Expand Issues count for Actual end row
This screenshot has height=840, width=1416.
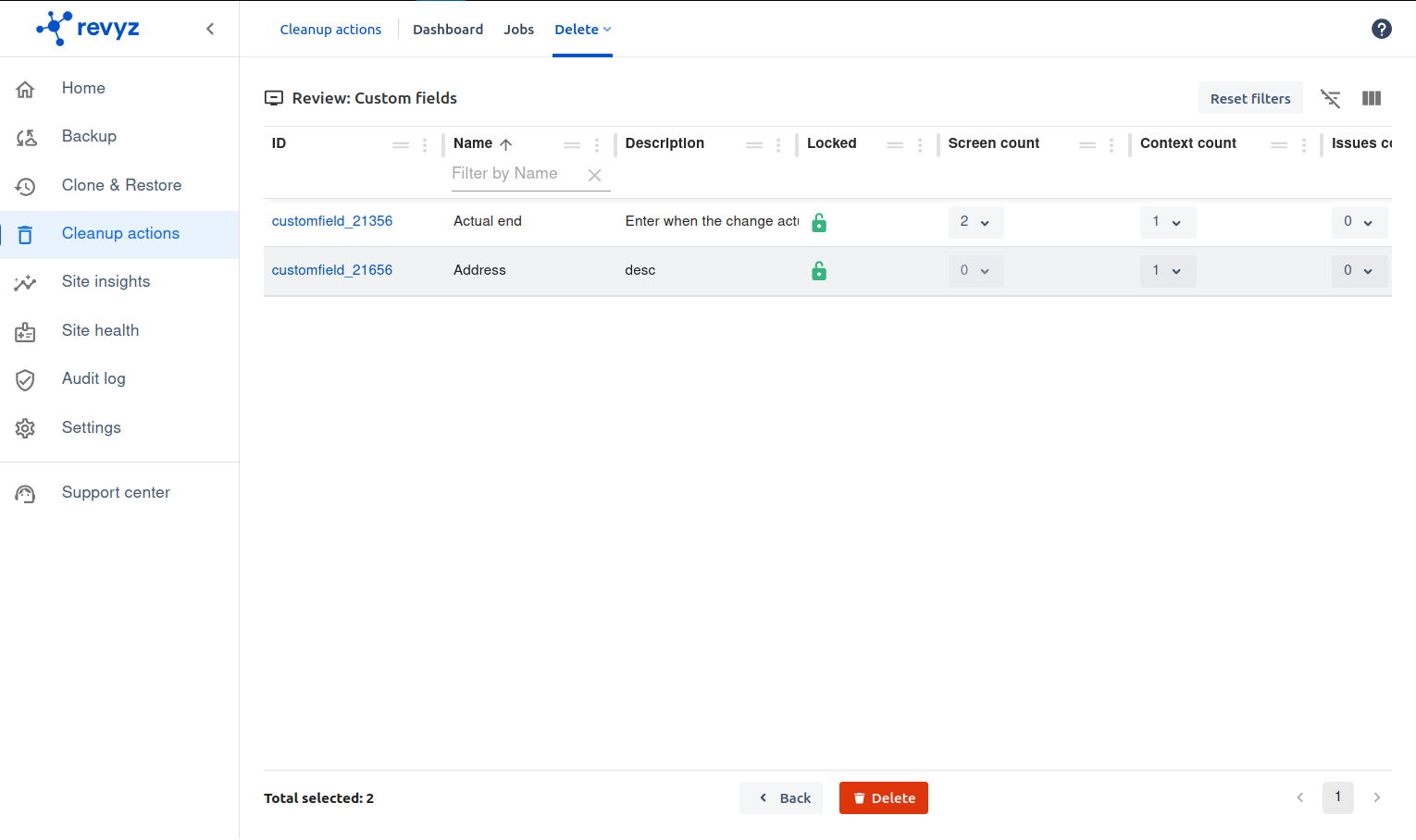point(1360,222)
